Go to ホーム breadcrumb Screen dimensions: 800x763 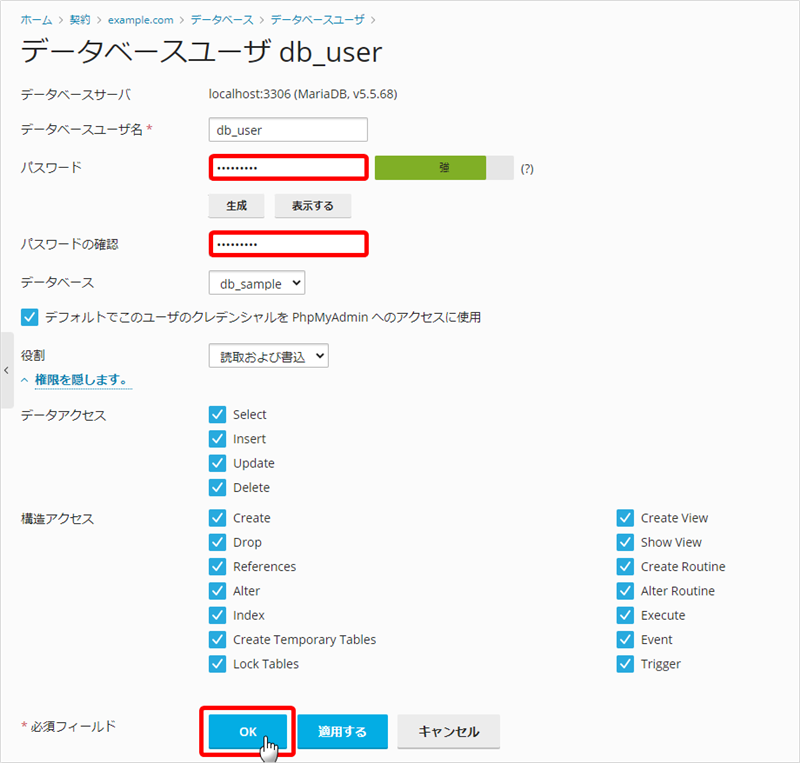coord(37,20)
